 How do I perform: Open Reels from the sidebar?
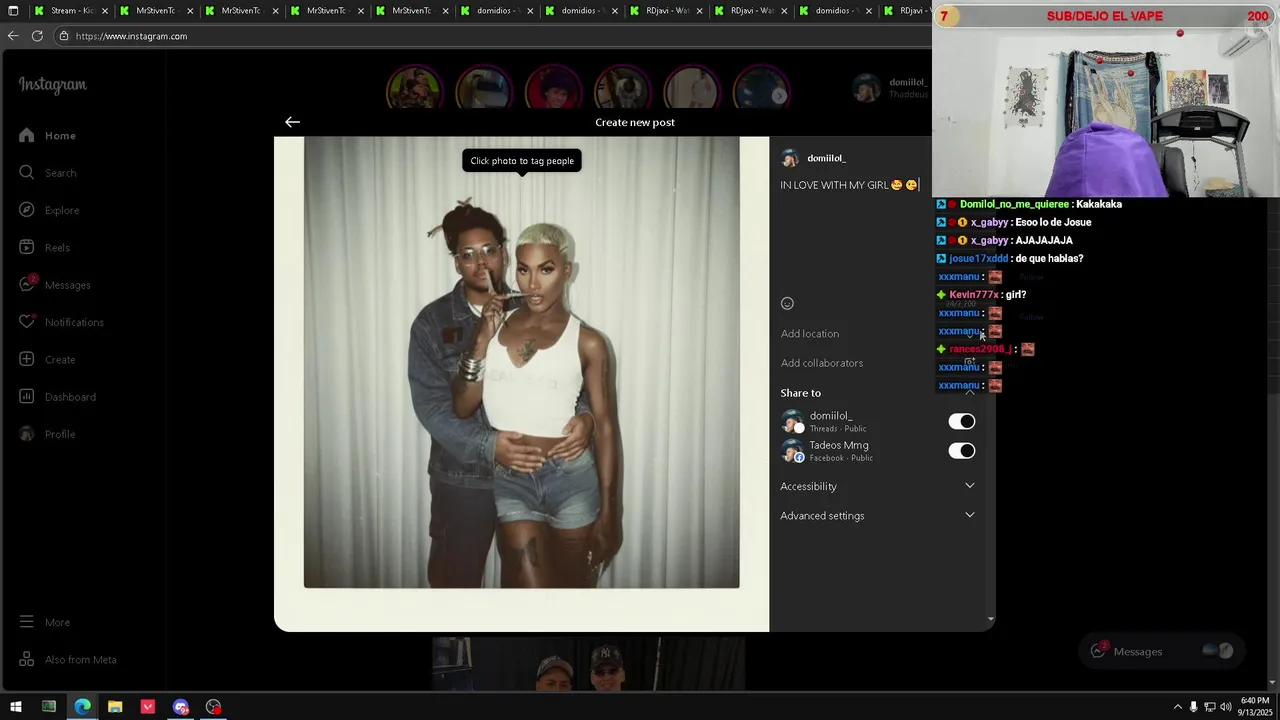pyautogui.click(x=44, y=248)
